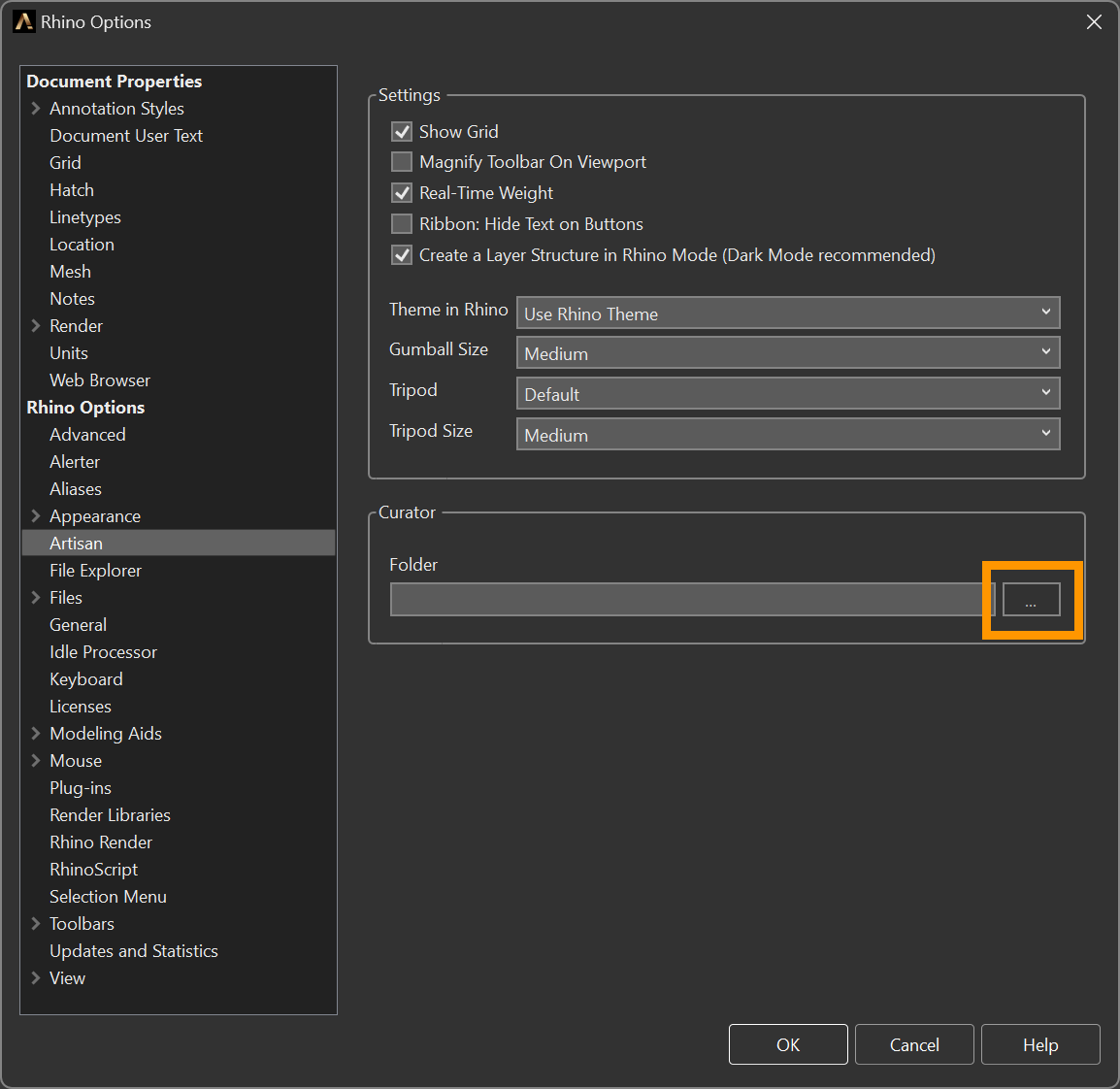The width and height of the screenshot is (1120, 1089).
Task: Select Keyboard in the options tree
Action: click(x=86, y=679)
